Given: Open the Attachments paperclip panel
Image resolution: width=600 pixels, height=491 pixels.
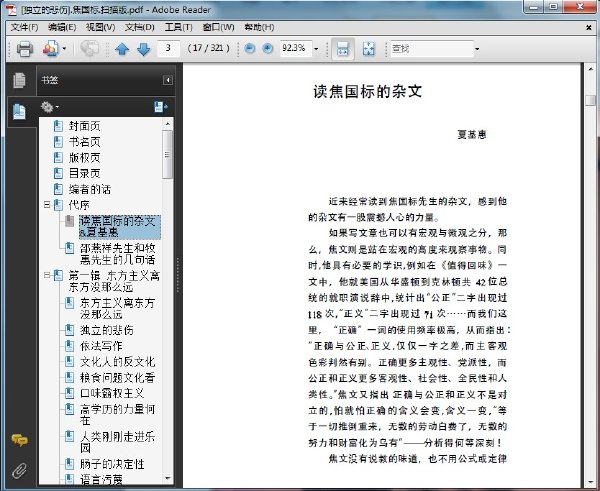Looking at the screenshot, I should click(20, 471).
